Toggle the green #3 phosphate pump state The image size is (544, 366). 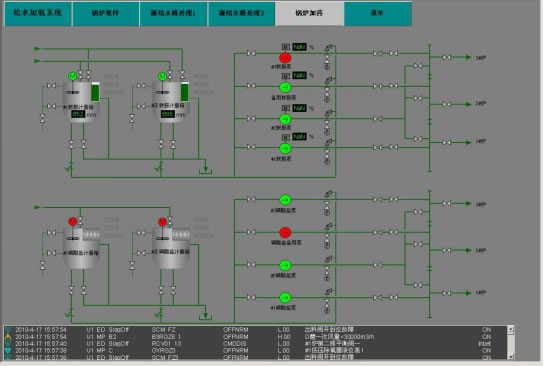pyautogui.click(x=285, y=200)
